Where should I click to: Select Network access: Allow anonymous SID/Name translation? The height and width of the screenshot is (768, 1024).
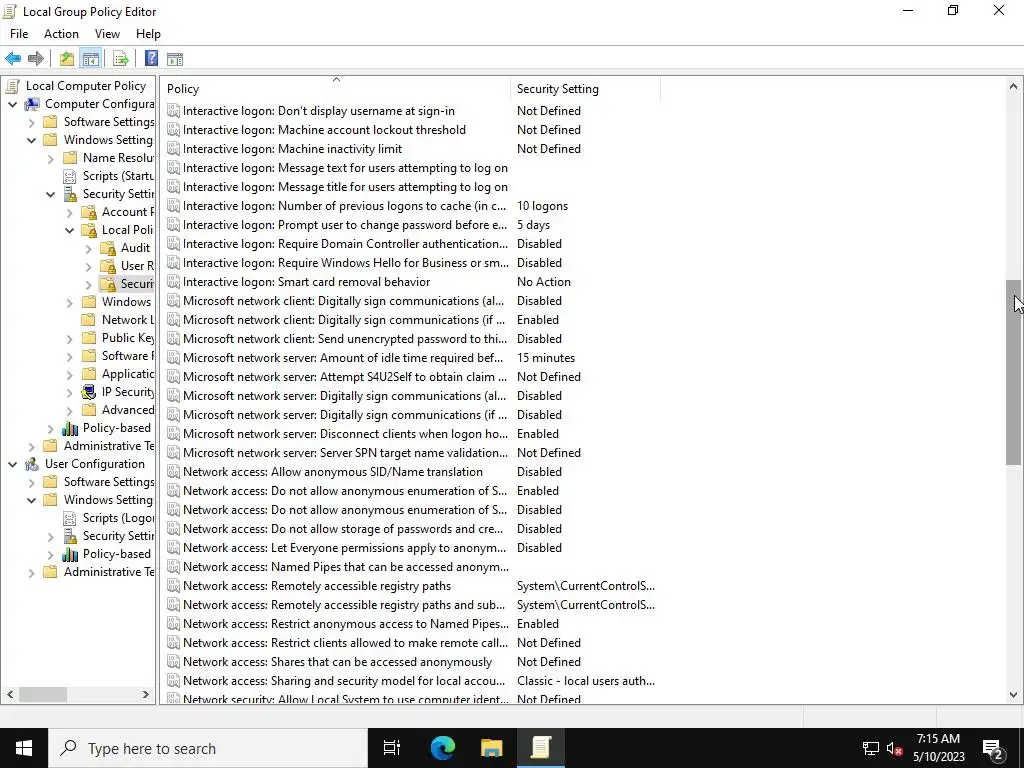333,472
